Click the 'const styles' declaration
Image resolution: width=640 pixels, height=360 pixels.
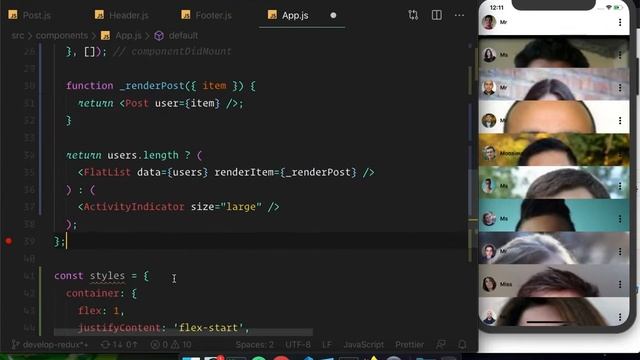[x=89, y=276]
